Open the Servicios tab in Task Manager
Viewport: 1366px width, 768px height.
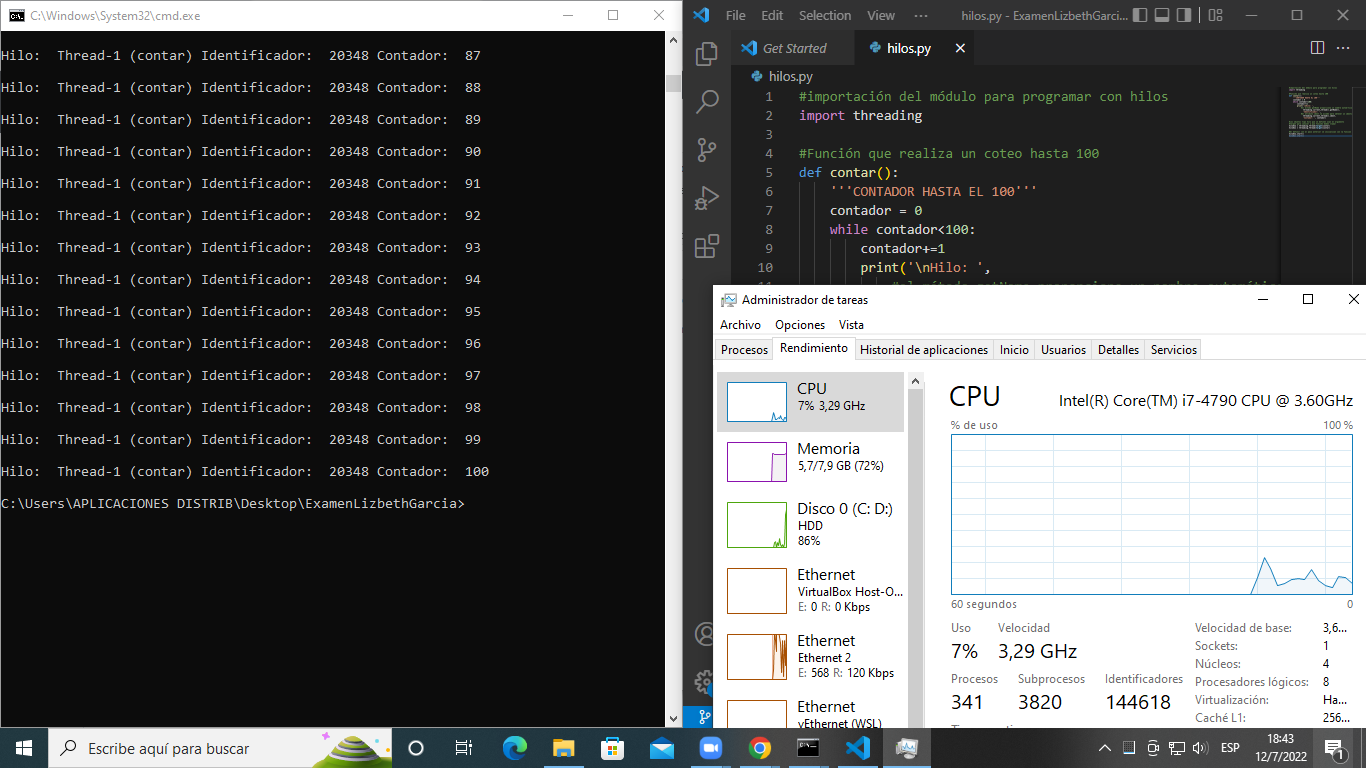point(1174,350)
